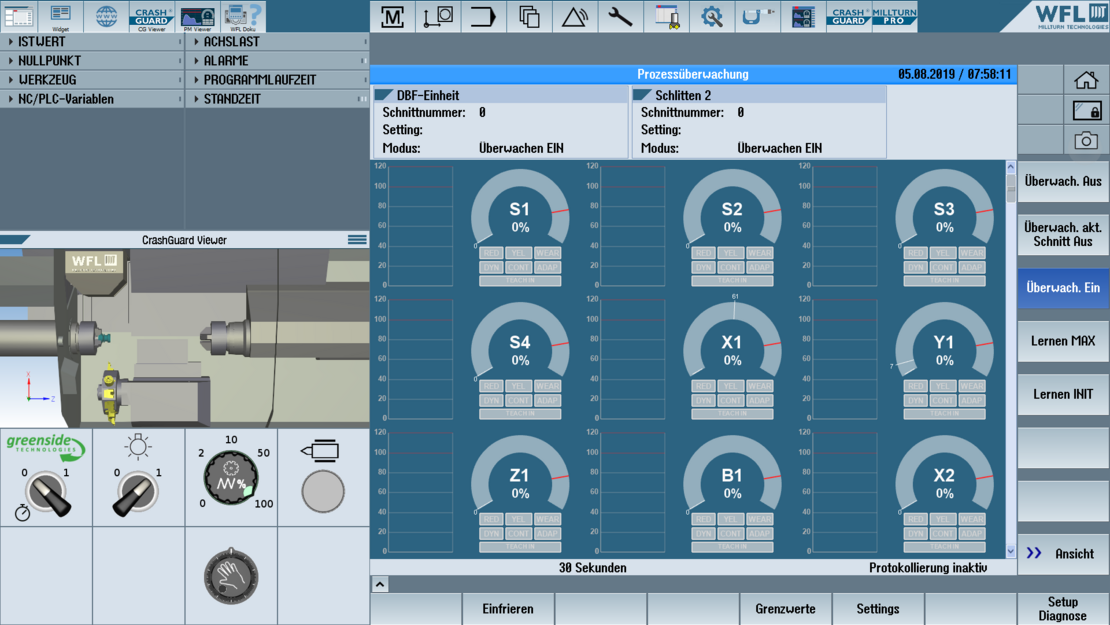The width and height of the screenshot is (1110, 625).
Task: Open the PM Viewer icon
Action: coord(197,16)
